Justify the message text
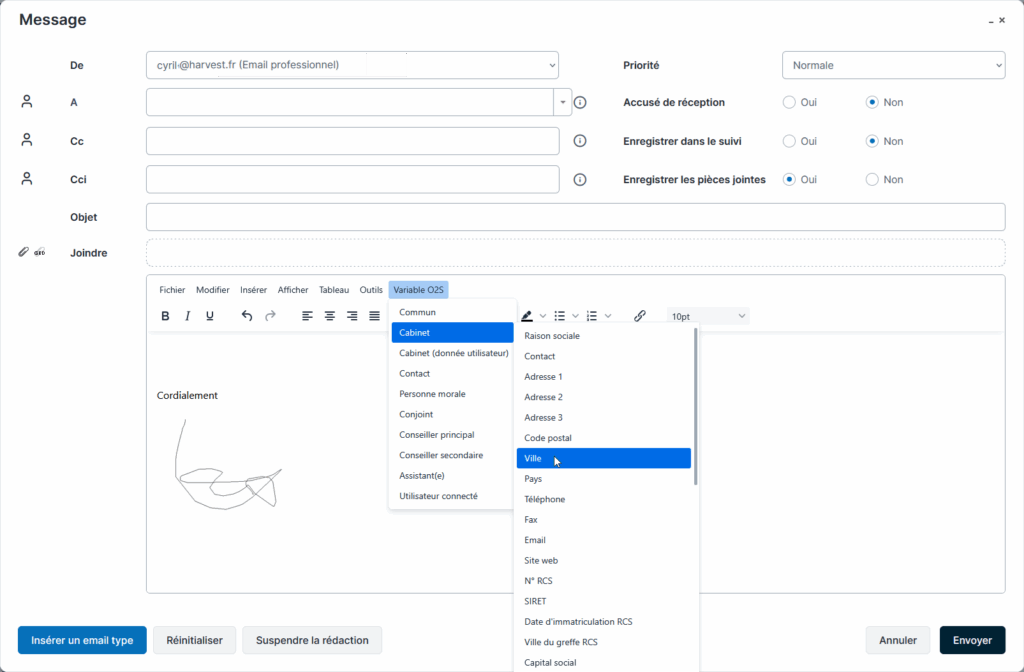The width and height of the screenshot is (1024, 672). (x=374, y=316)
